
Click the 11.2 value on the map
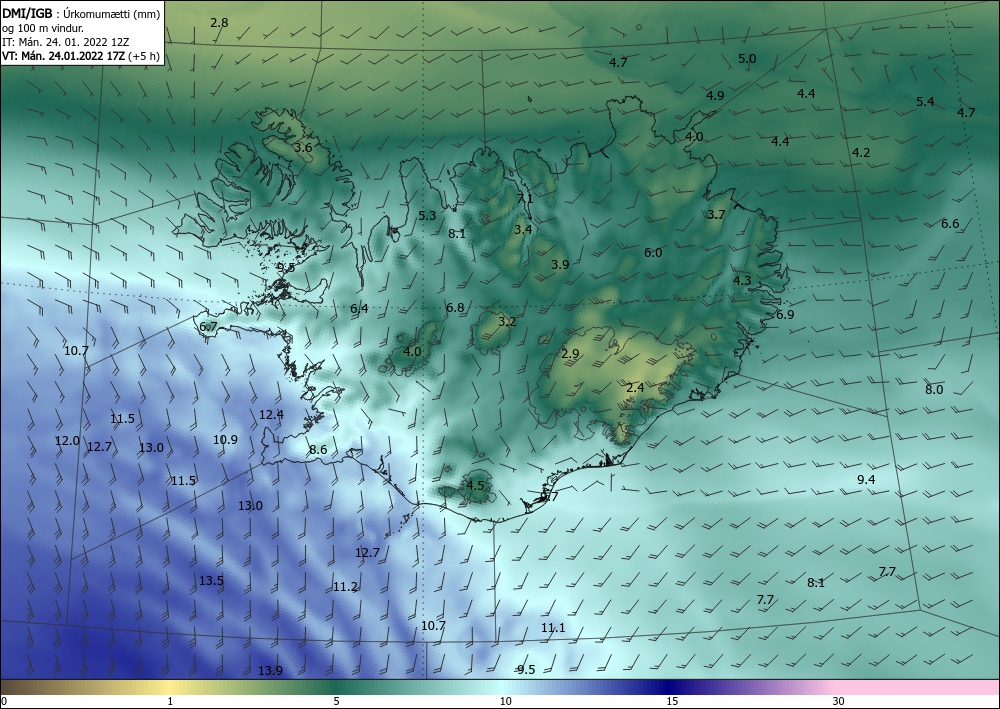coord(345,587)
